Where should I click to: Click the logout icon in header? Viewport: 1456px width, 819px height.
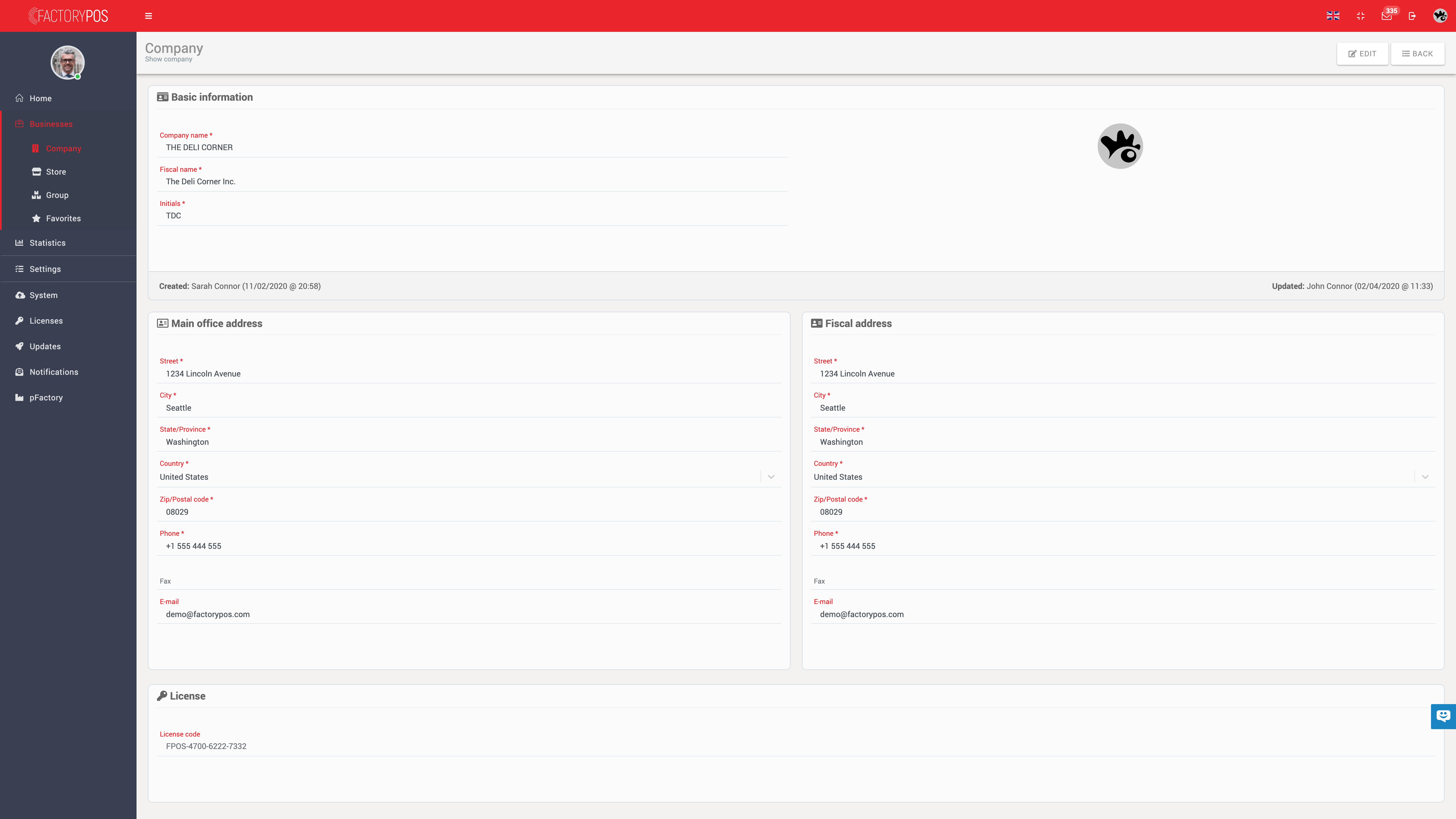tap(1412, 16)
